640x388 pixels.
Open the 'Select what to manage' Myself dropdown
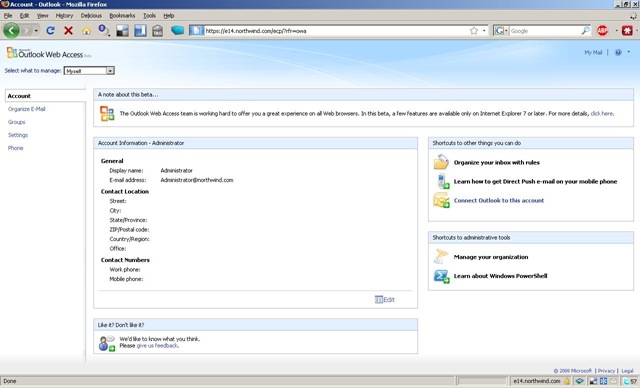coord(89,71)
